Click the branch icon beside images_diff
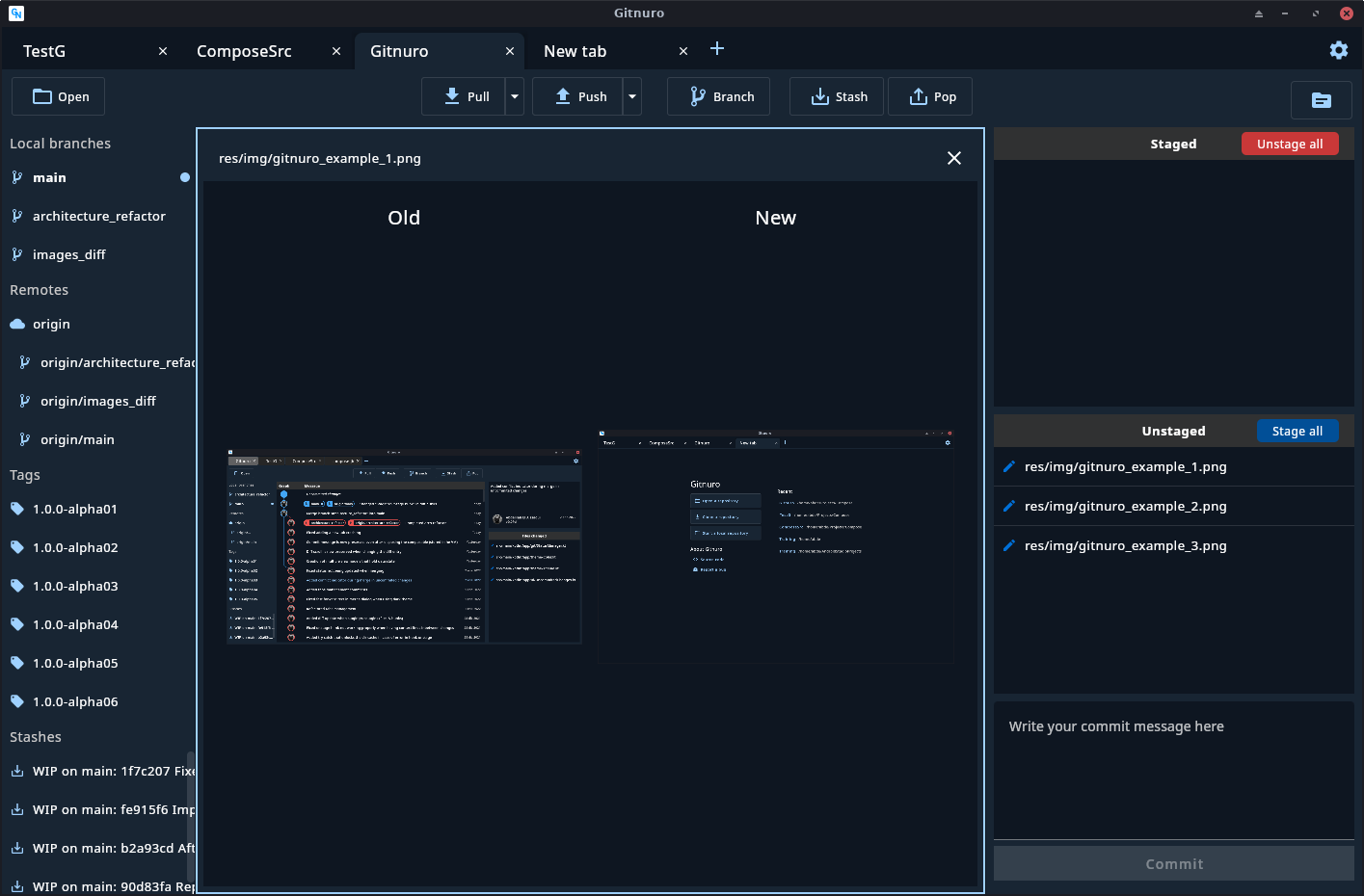 16,254
